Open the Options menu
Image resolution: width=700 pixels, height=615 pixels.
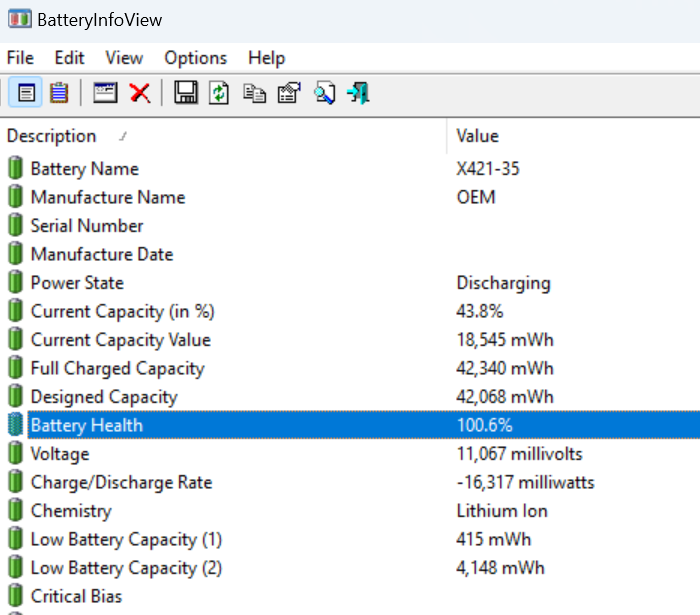196,58
